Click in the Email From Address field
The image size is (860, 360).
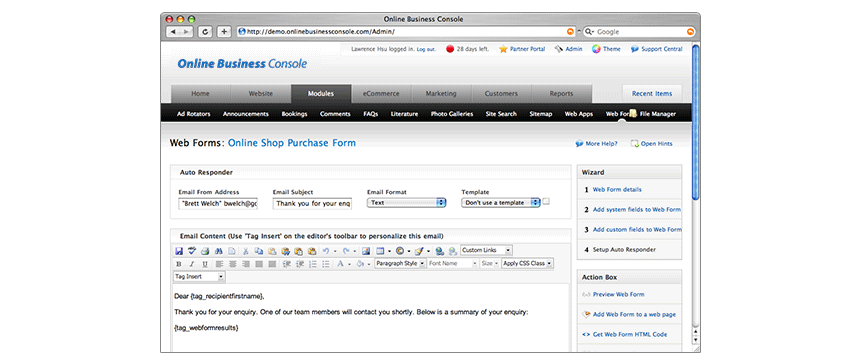coord(218,203)
